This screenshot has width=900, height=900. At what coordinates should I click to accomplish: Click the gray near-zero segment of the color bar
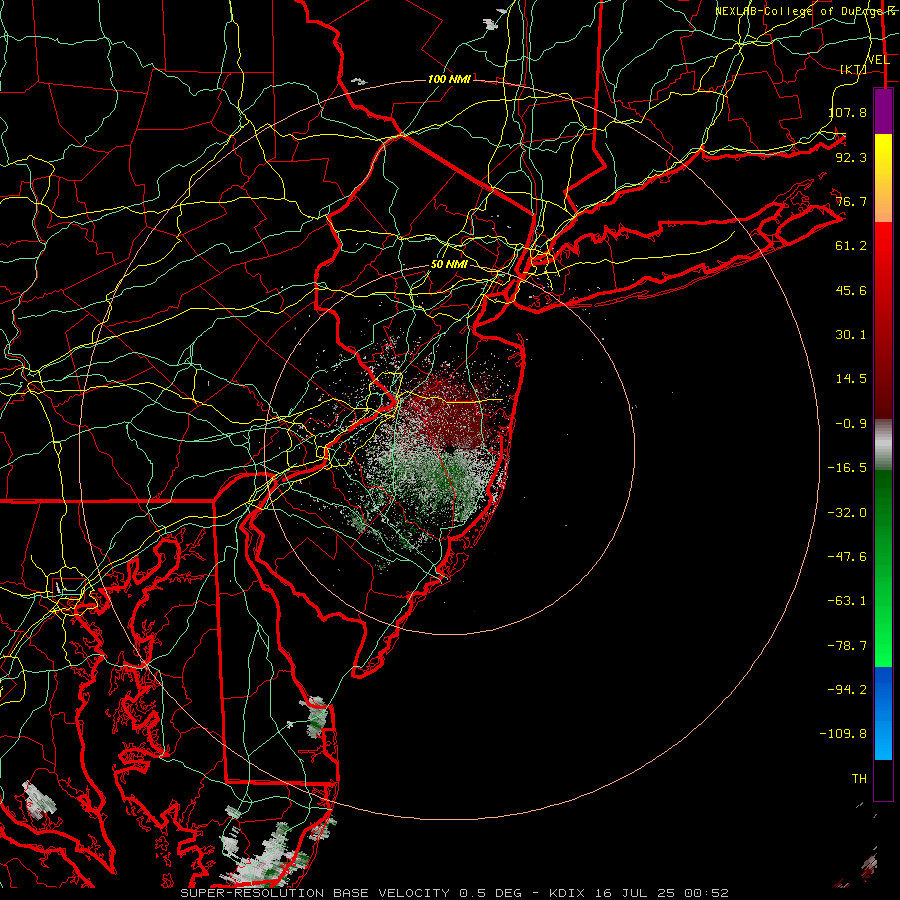click(883, 445)
